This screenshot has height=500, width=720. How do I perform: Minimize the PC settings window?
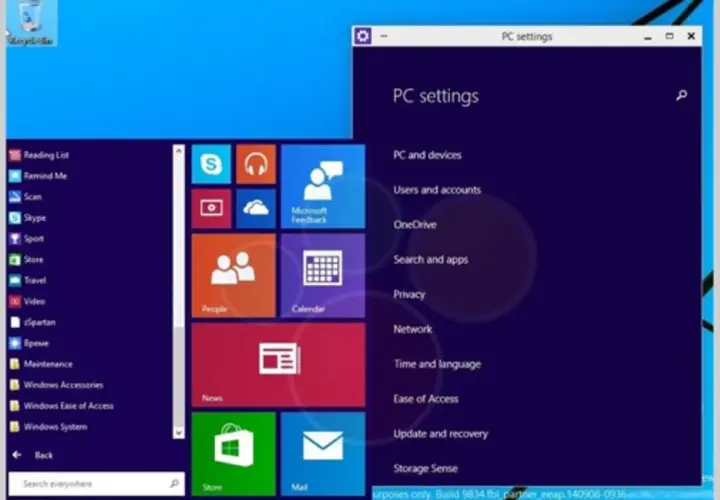(648, 36)
